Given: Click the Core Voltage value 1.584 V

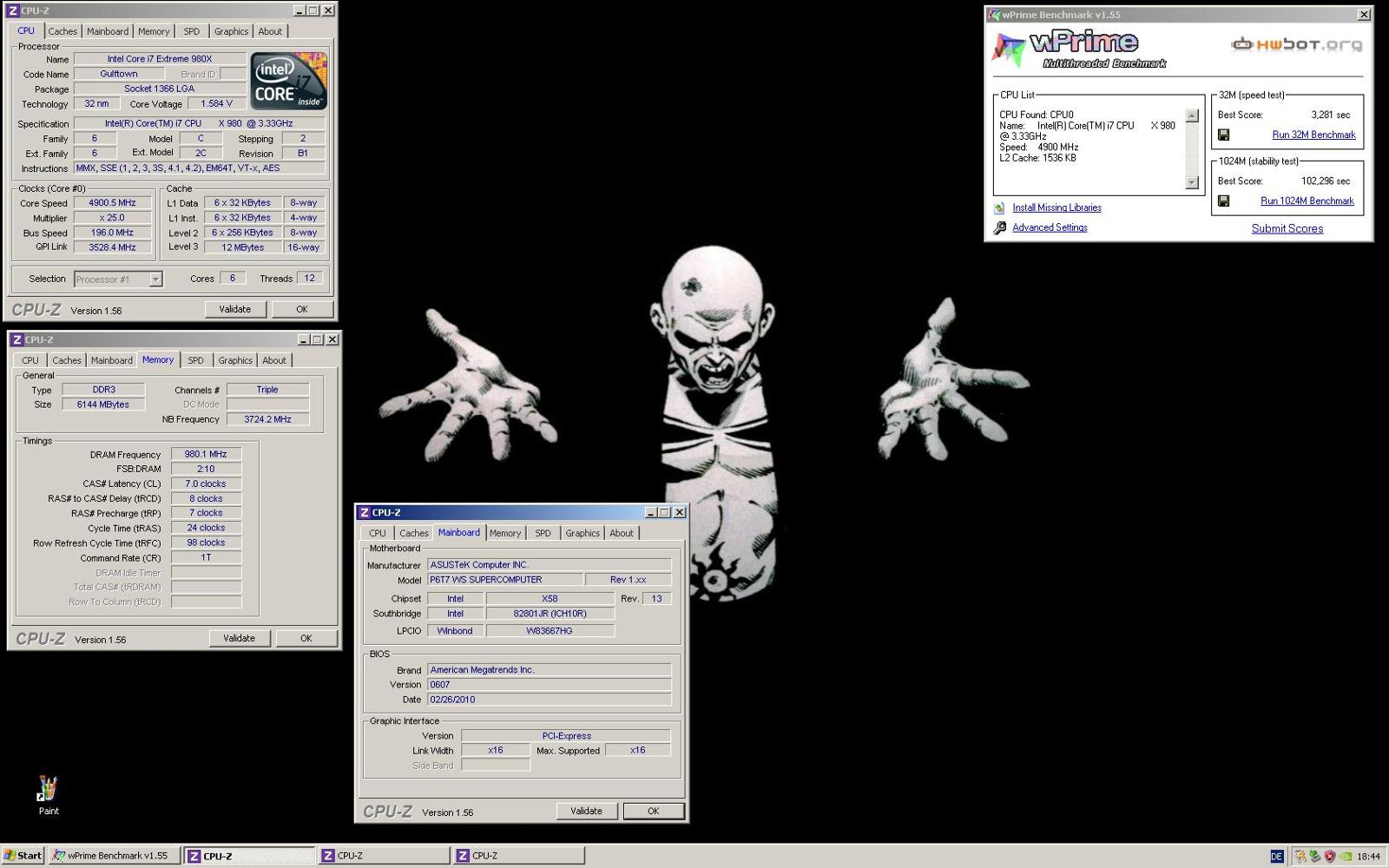Looking at the screenshot, I should tap(216, 103).
